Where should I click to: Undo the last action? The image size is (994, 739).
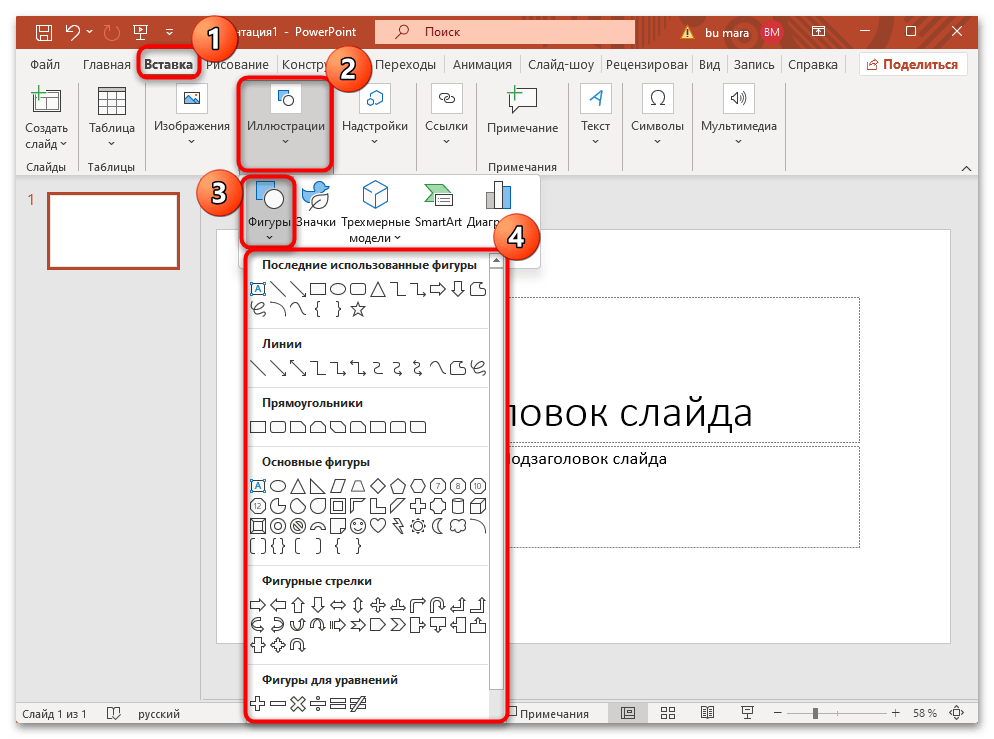click(x=73, y=32)
